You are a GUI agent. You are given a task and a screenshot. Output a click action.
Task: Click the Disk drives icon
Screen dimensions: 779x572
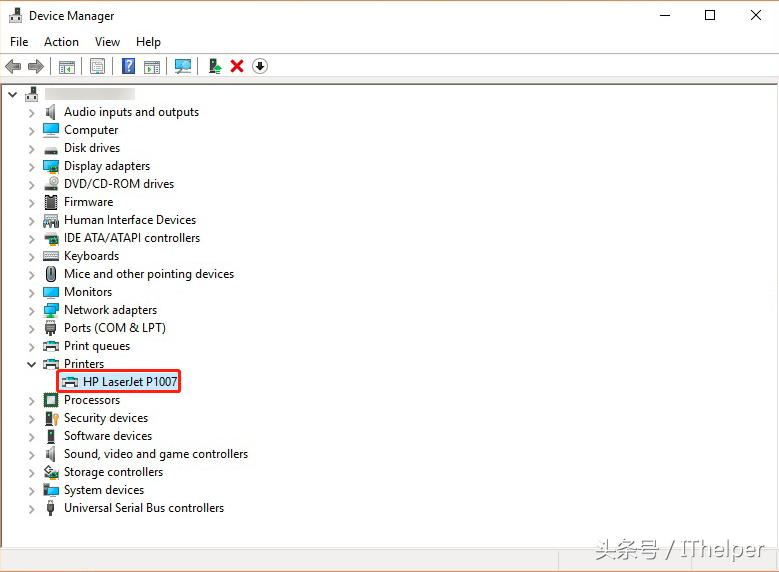51,149
